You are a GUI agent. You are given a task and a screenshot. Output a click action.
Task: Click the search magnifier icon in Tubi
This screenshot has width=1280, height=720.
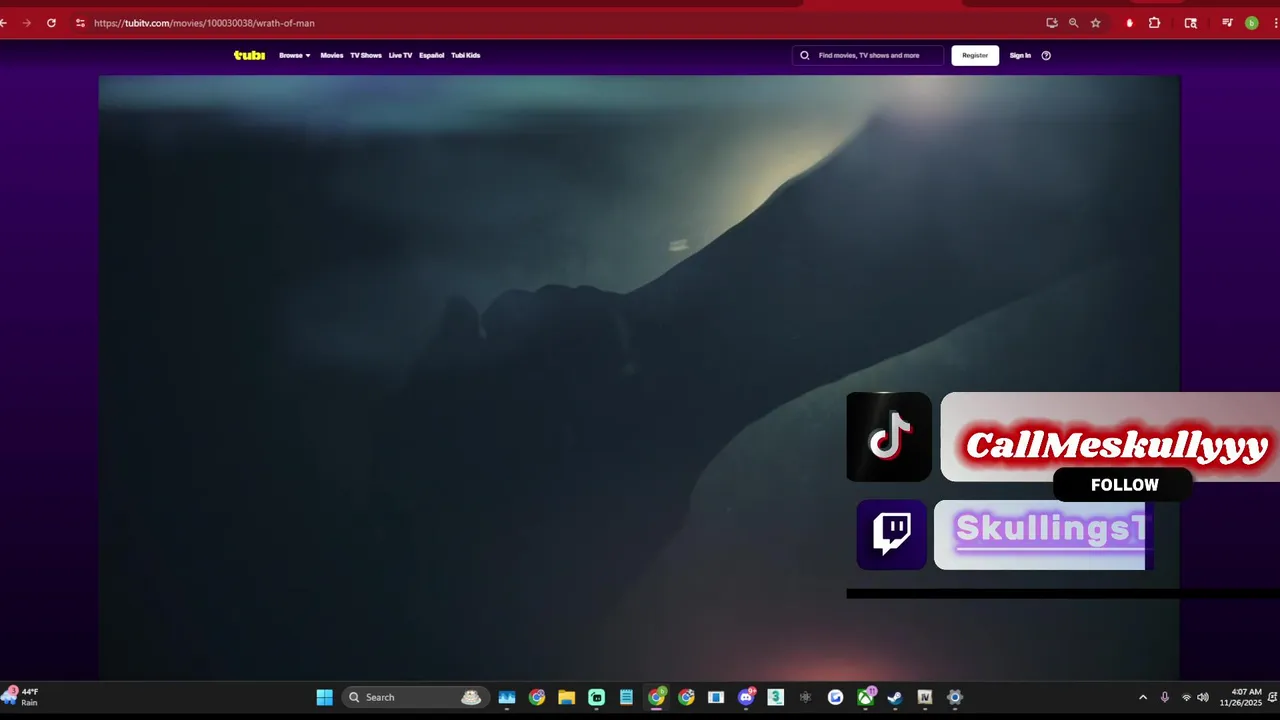click(805, 55)
